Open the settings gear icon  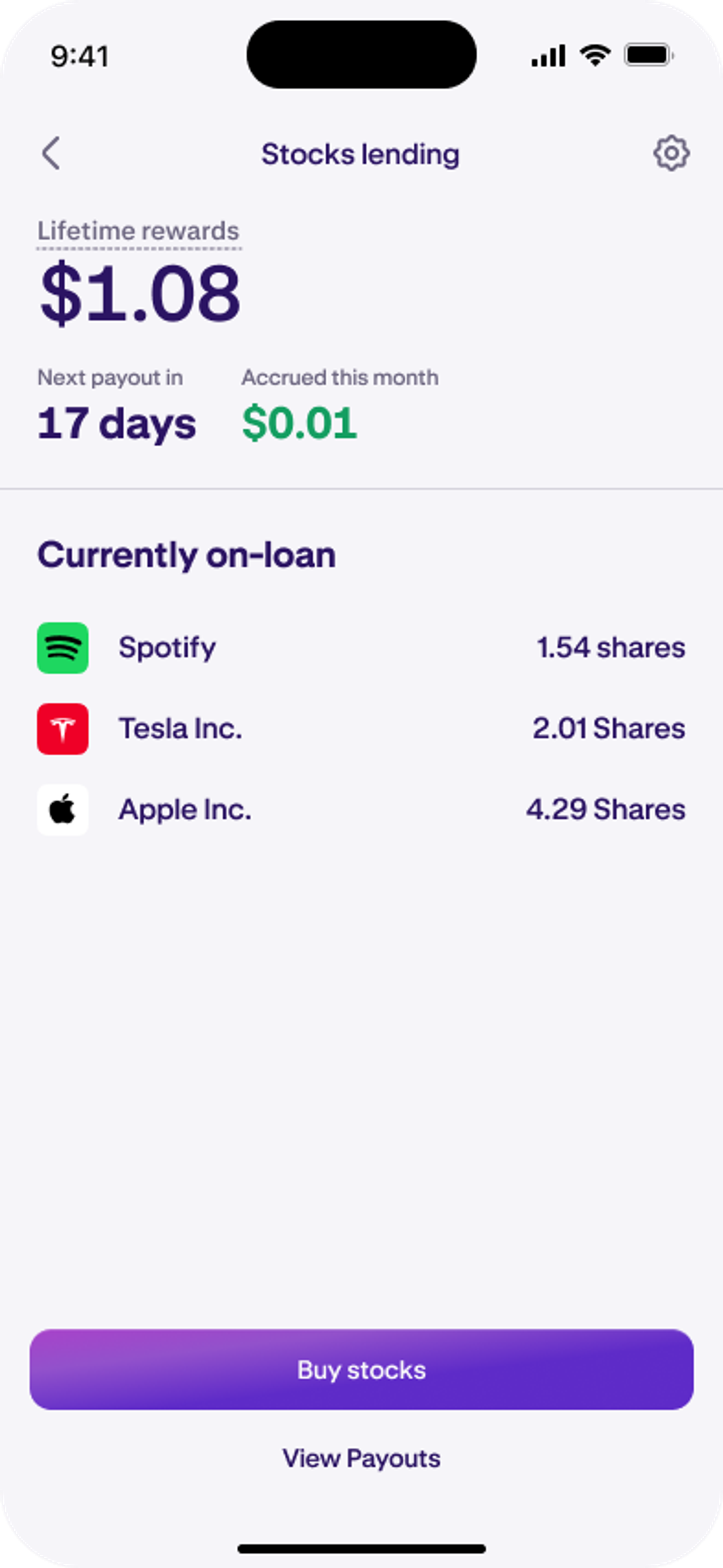(x=671, y=153)
